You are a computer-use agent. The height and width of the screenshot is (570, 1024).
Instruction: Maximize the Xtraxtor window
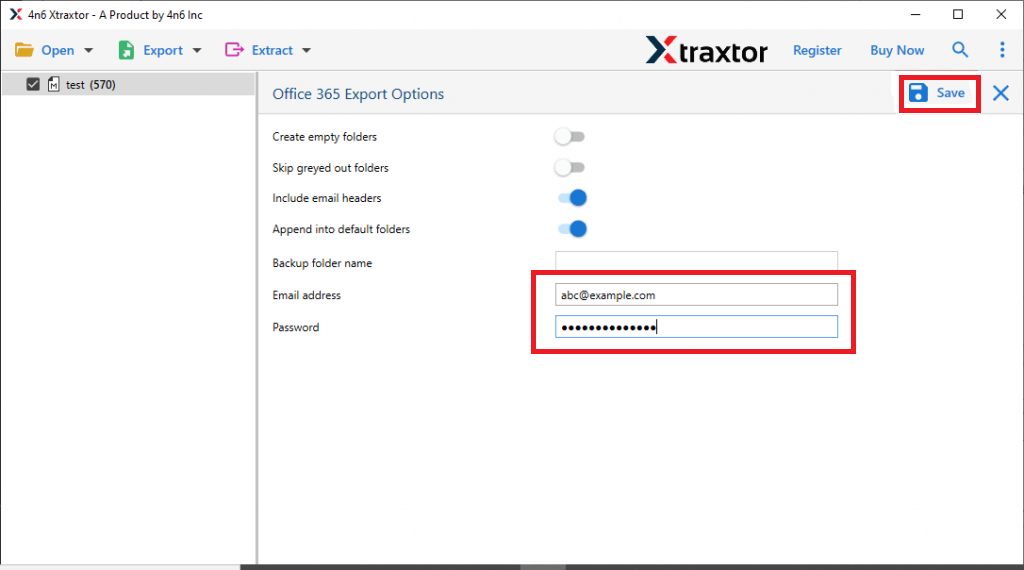point(958,14)
